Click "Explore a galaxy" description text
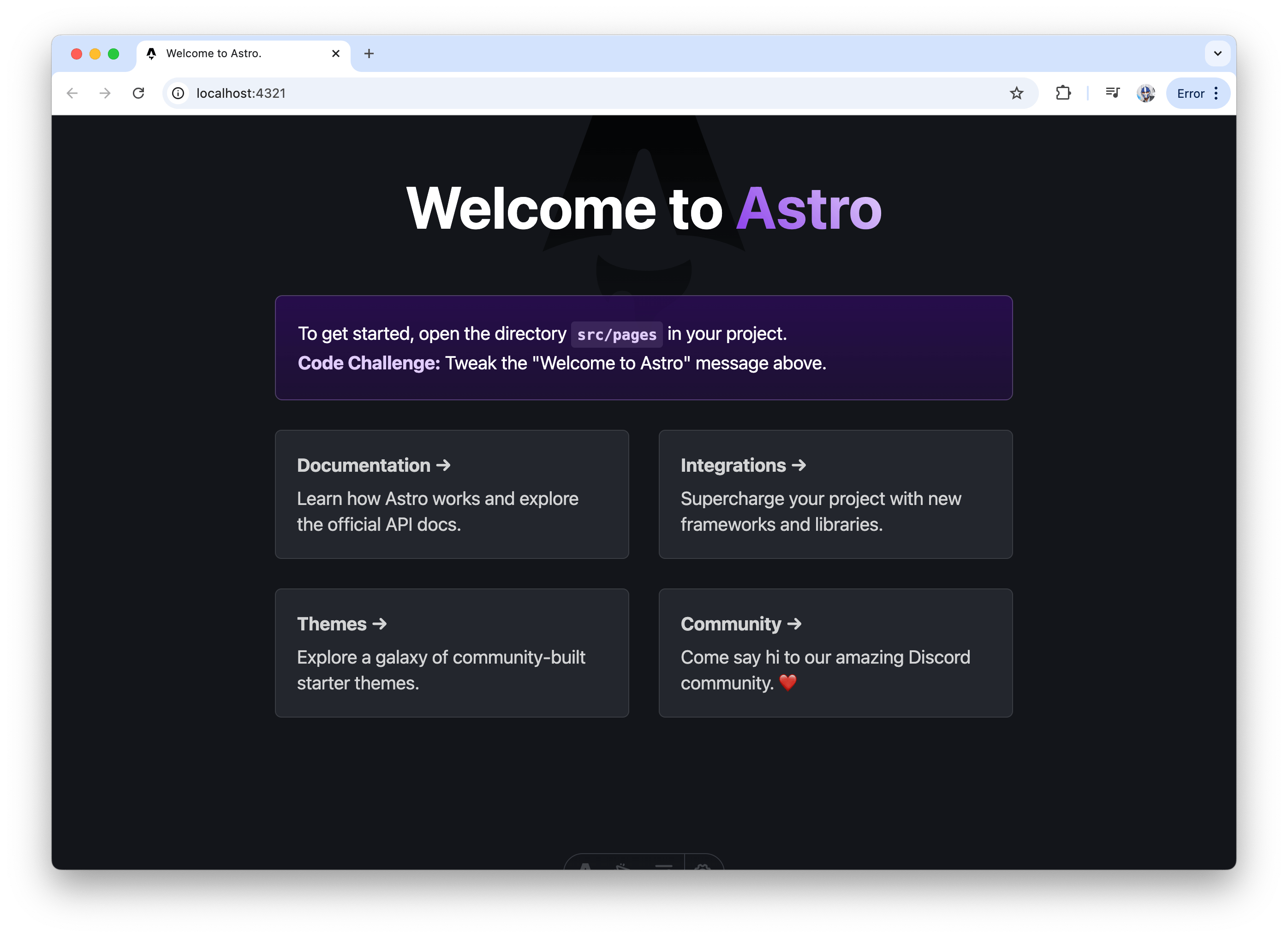Image resolution: width=1288 pixels, height=938 pixels. pyautogui.click(x=441, y=670)
